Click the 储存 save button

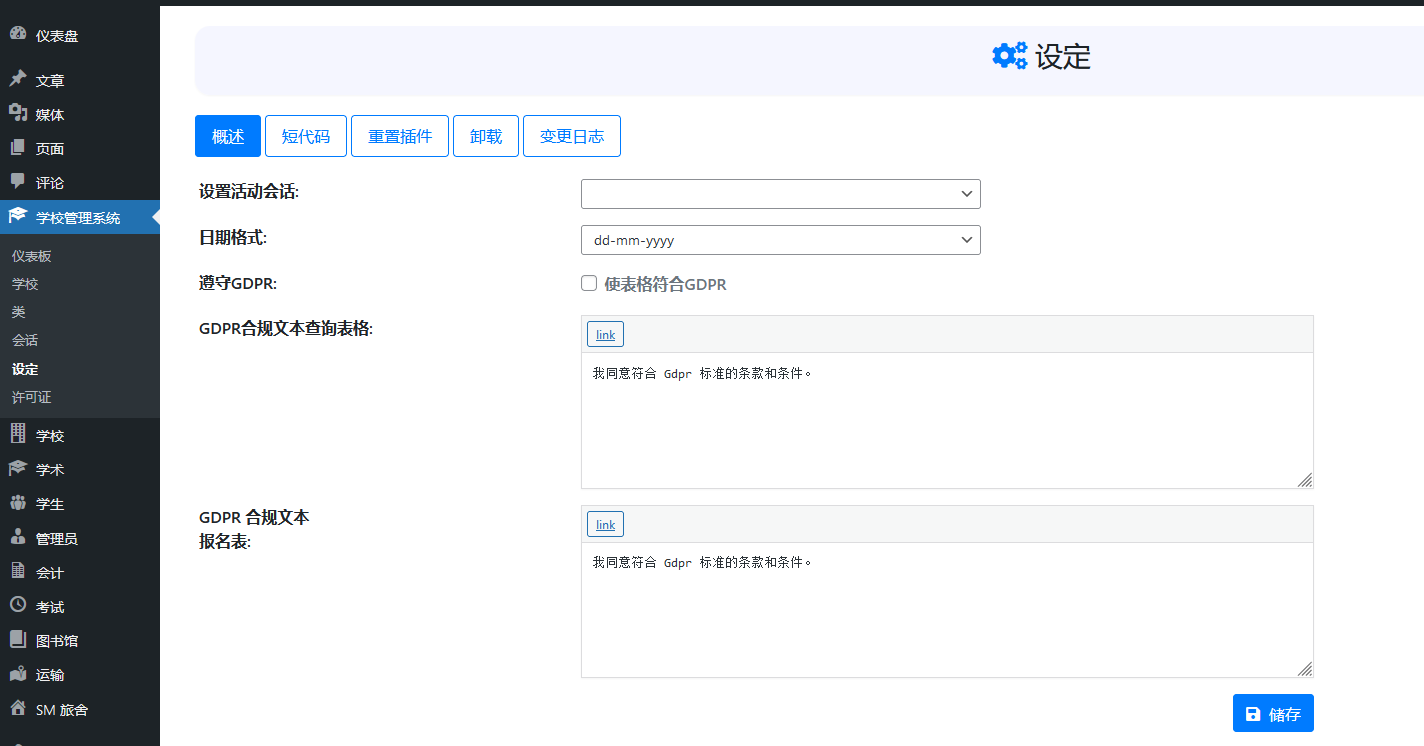pyautogui.click(x=1273, y=713)
